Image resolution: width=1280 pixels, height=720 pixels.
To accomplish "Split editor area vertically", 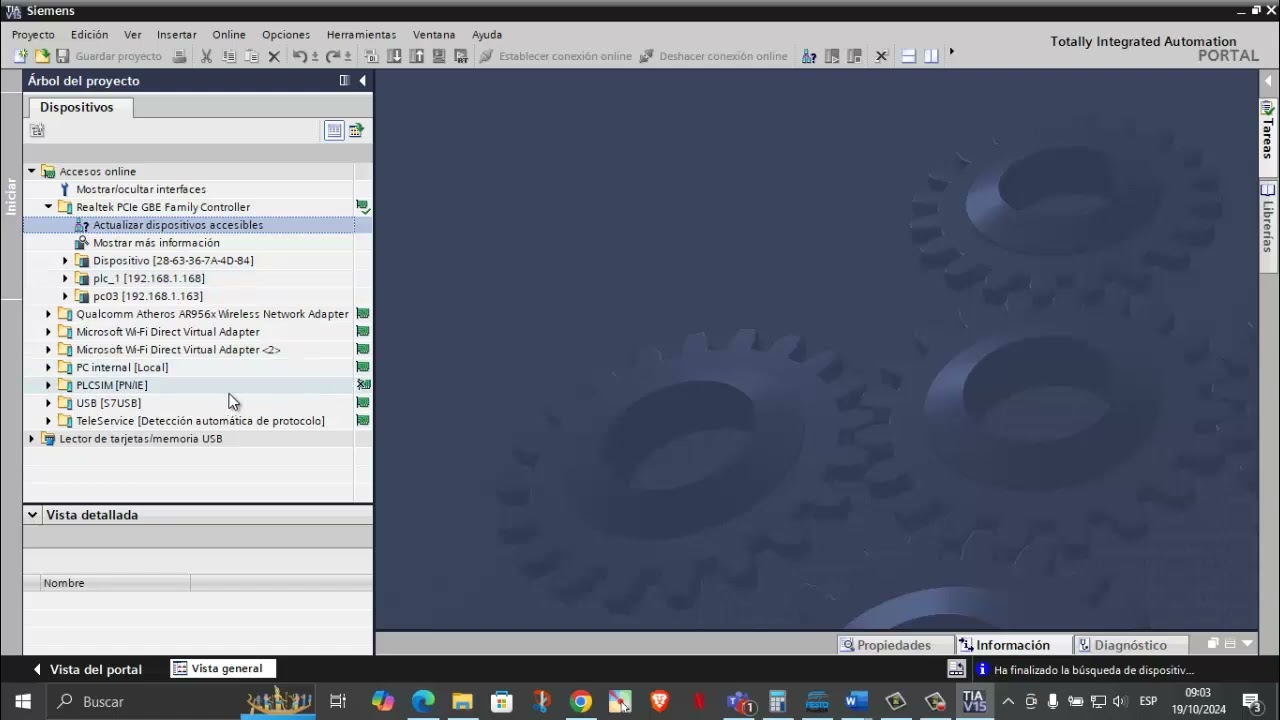I will coord(931,56).
